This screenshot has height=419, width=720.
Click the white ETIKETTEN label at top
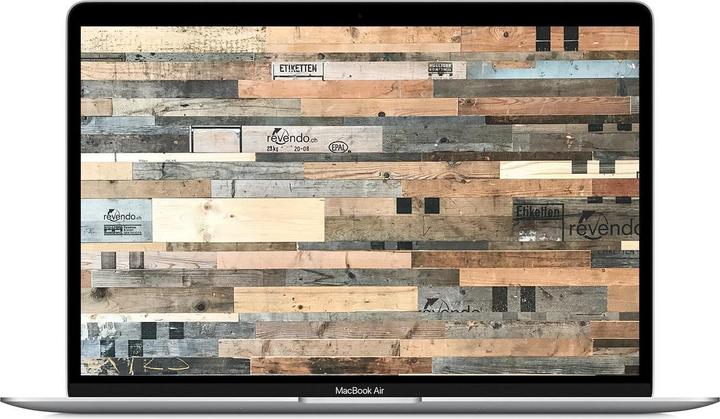[298, 70]
